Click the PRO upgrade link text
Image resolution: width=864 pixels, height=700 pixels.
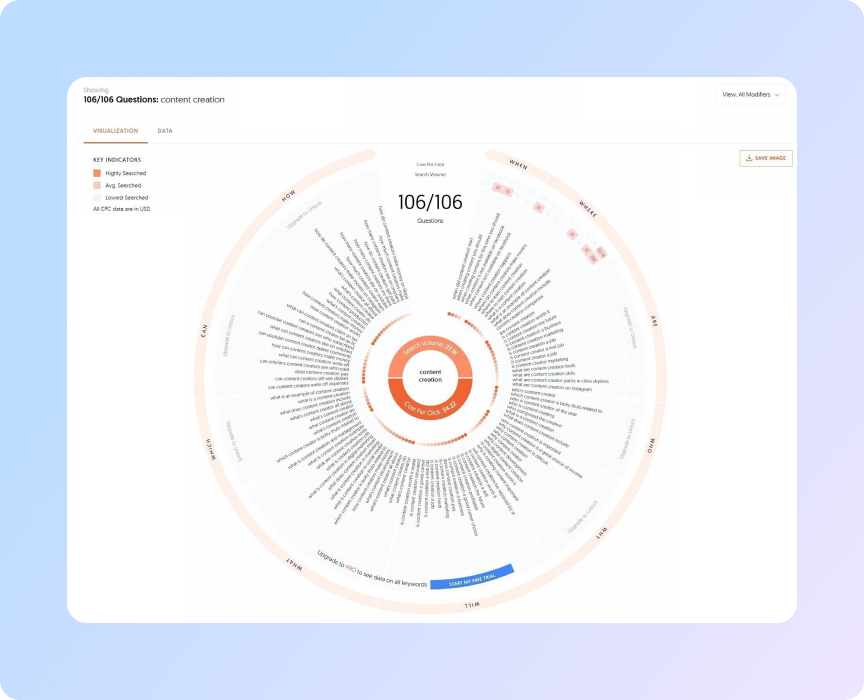351,569
